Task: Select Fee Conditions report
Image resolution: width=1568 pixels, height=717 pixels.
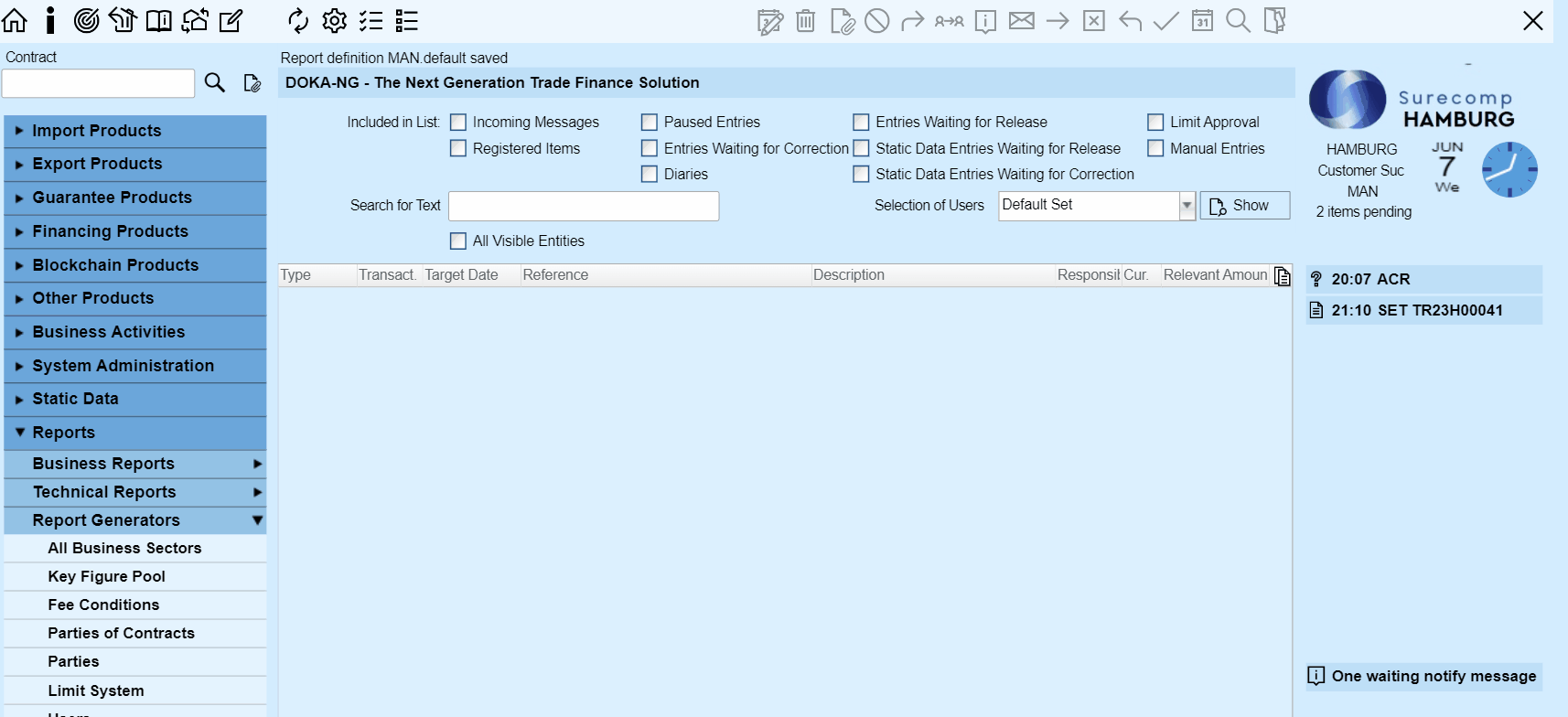Action: 135,605
